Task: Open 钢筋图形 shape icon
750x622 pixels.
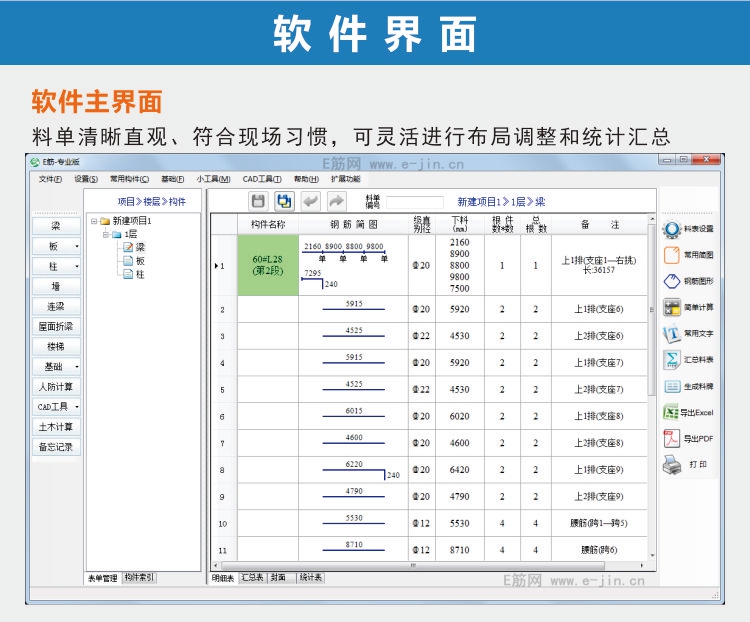Action: (672, 281)
